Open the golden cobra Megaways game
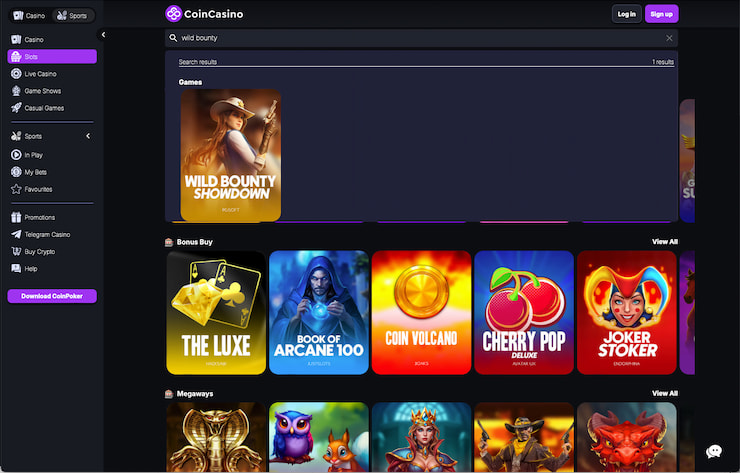 (216, 437)
